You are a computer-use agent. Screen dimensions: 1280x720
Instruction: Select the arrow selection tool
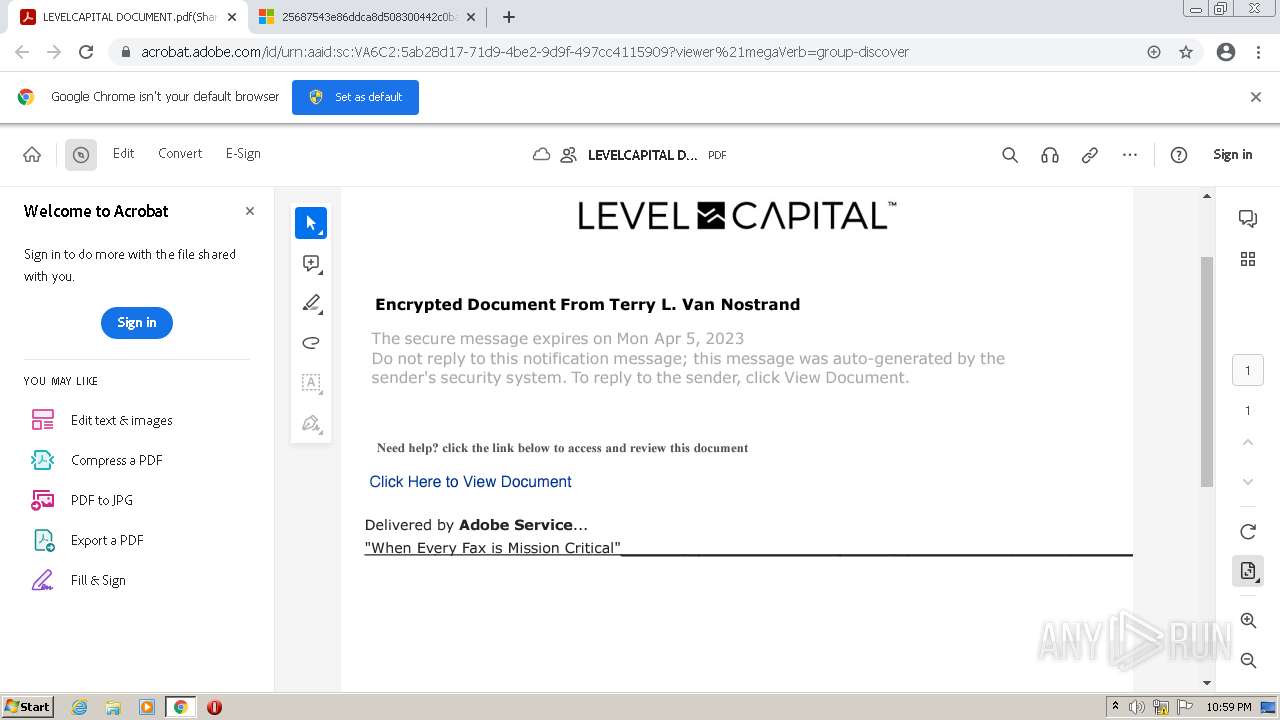pyautogui.click(x=311, y=223)
